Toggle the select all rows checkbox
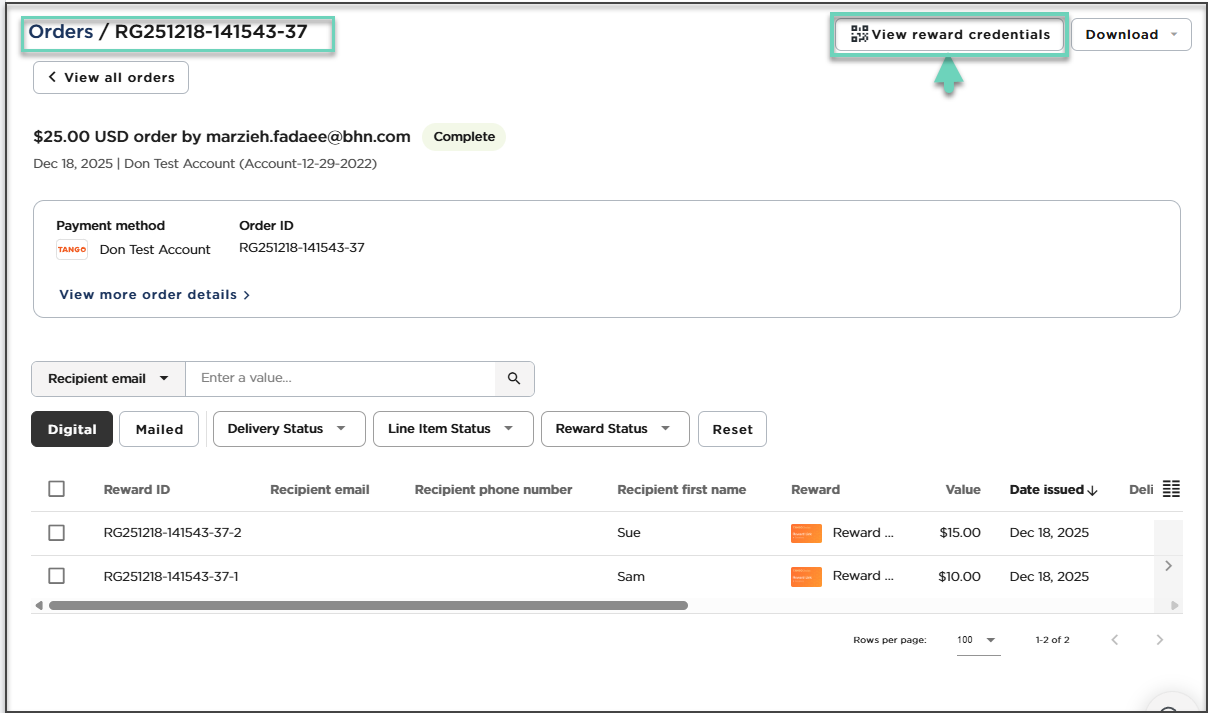Image resolution: width=1208 pixels, height=713 pixels. tap(57, 489)
